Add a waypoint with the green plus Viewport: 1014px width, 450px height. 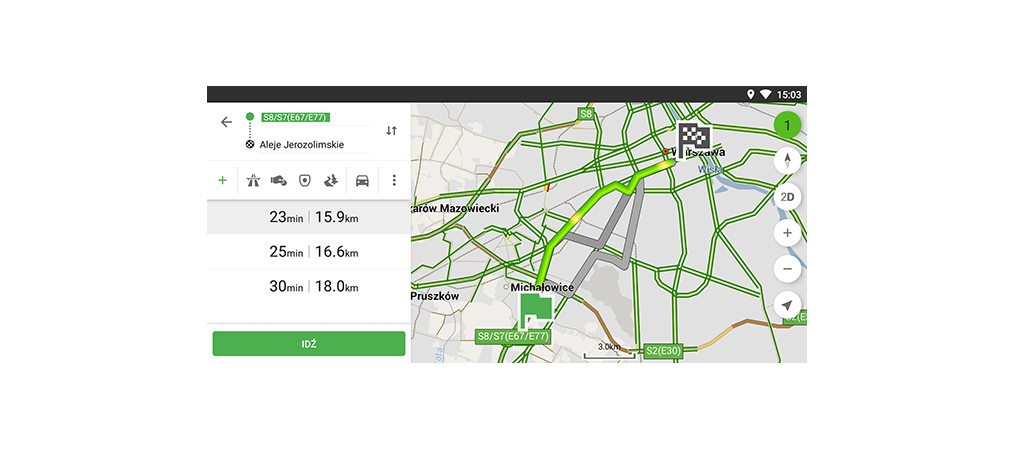[222, 181]
